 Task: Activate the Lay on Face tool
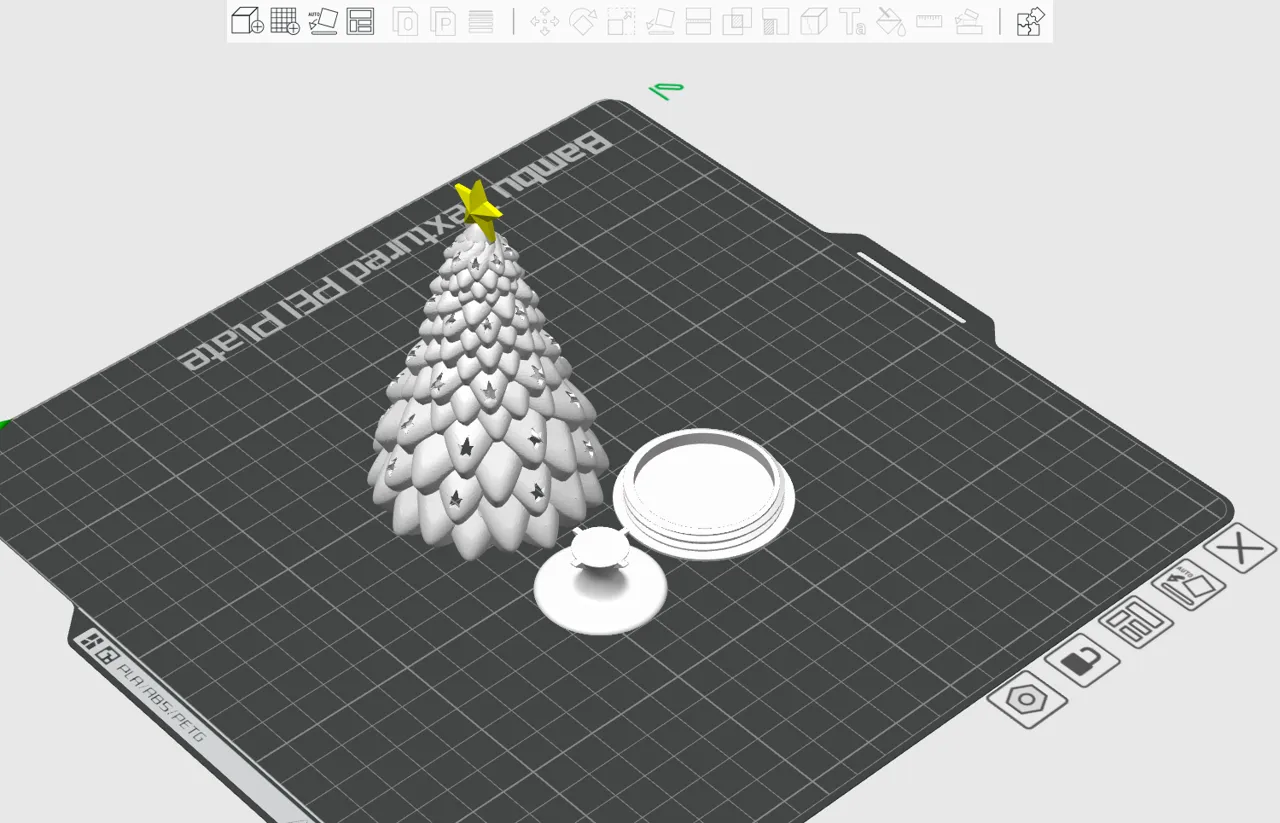660,21
